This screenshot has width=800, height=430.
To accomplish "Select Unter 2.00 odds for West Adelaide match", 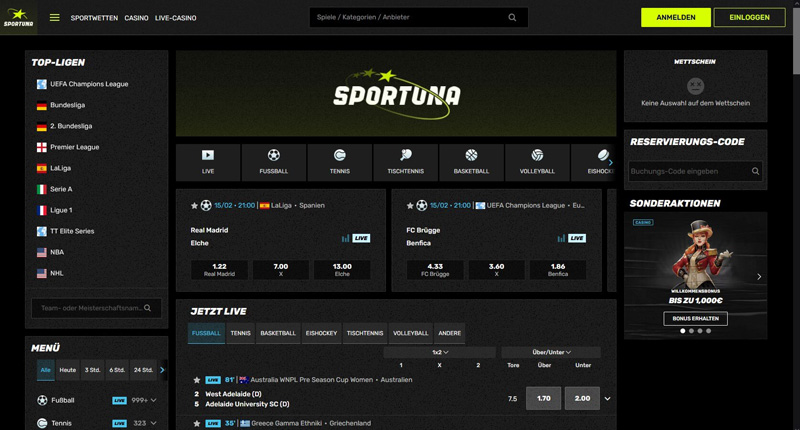I will coord(582,398).
